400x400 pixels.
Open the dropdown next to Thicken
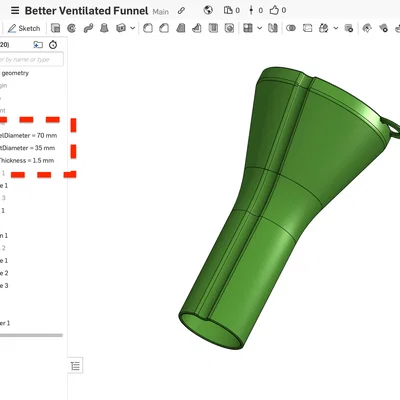[132, 28]
